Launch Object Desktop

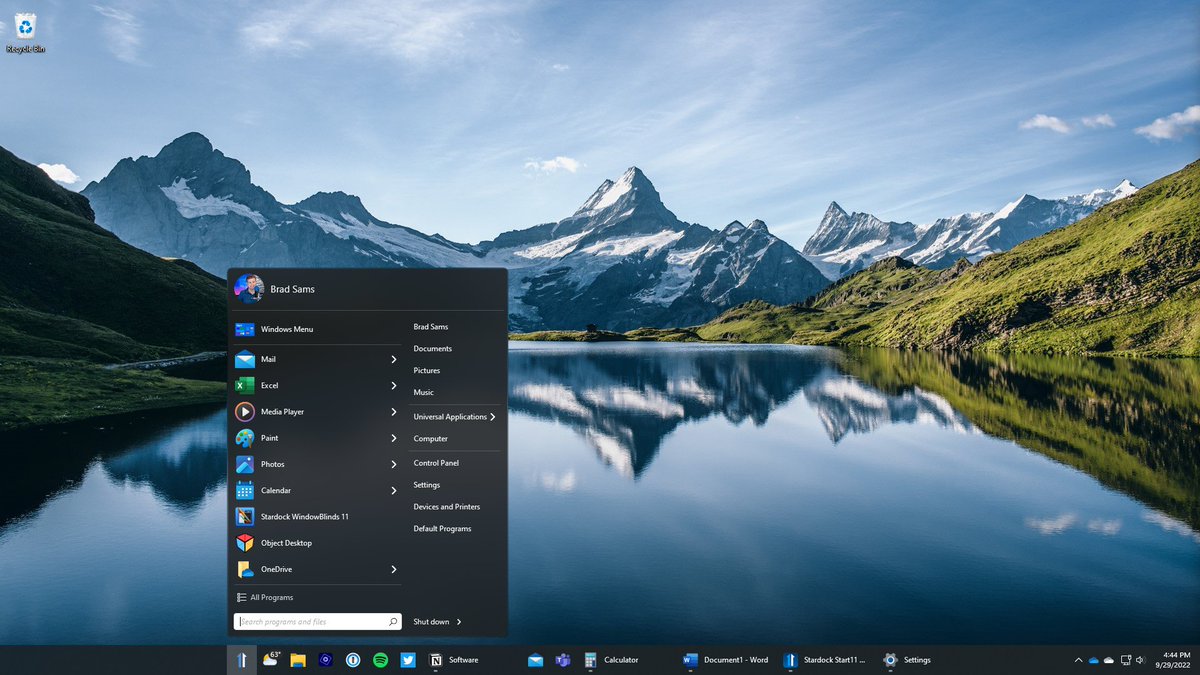[317, 543]
